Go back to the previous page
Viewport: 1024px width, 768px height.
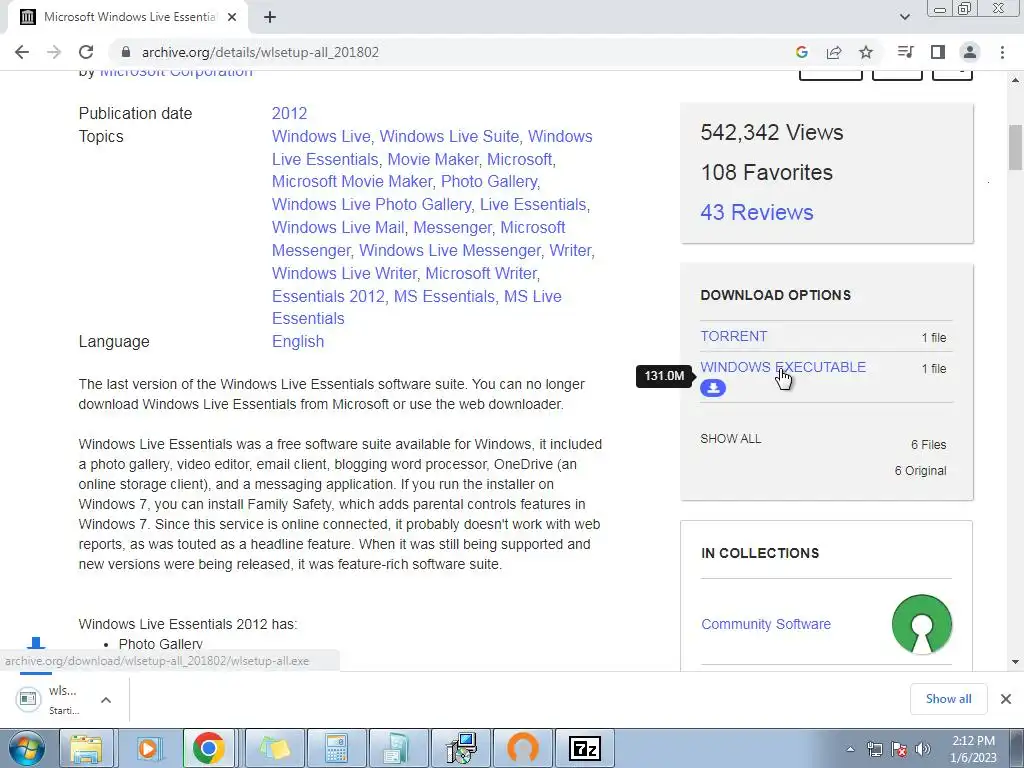coord(22,52)
